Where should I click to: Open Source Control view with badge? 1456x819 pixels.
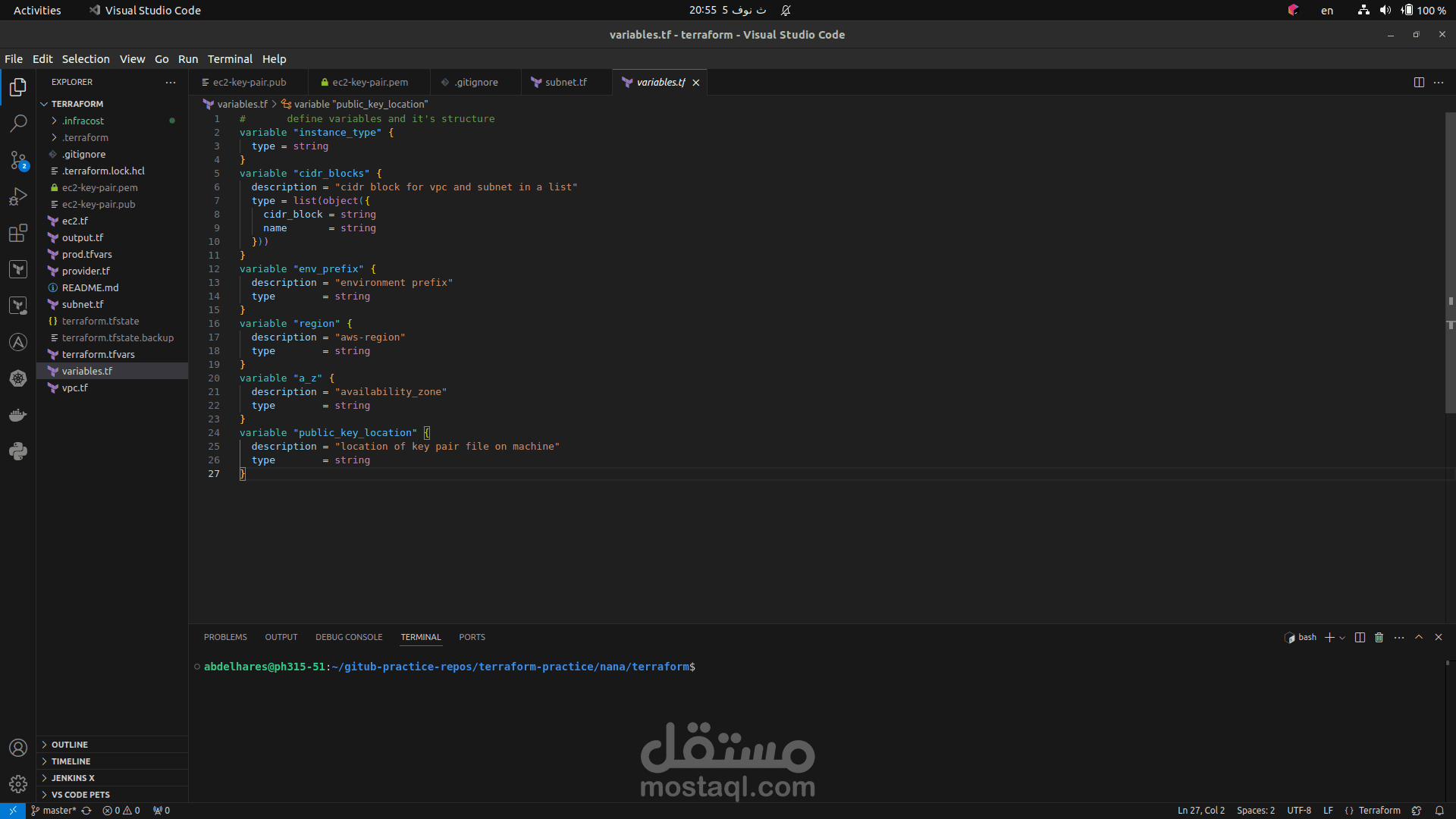point(18,160)
